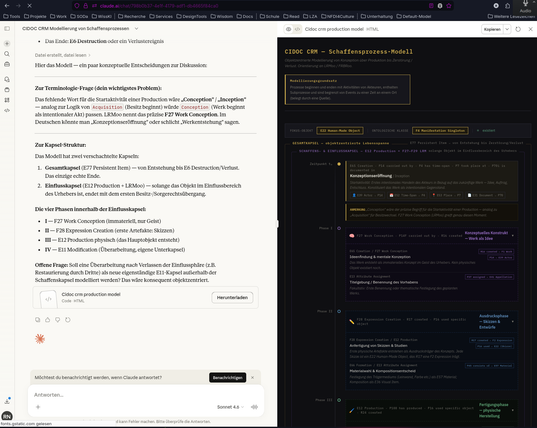Click the chat title CIDOC CRM Modellierung

[x=76, y=29]
